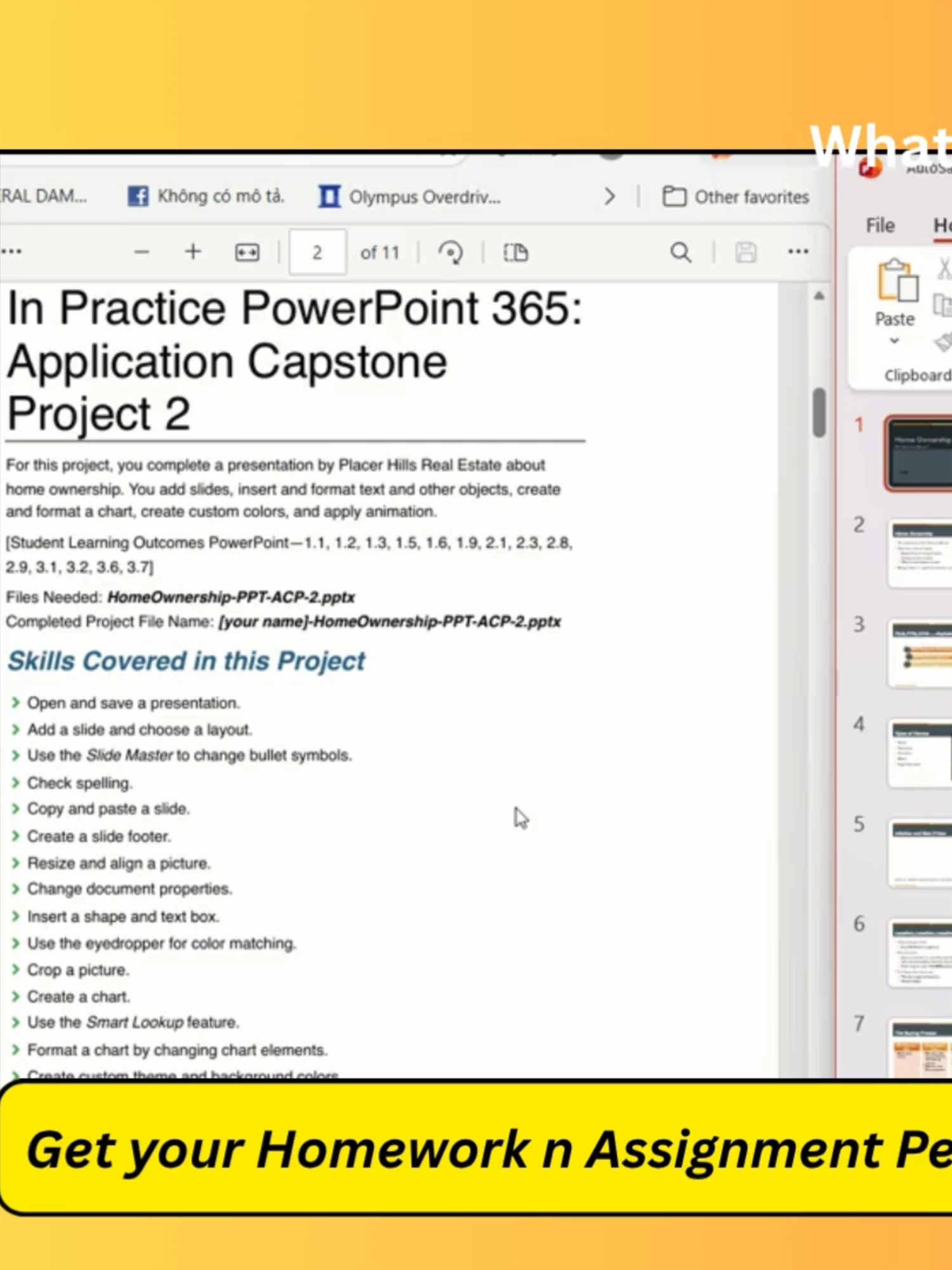Select slide 7 thumbnail in PowerPoint

921,1049
